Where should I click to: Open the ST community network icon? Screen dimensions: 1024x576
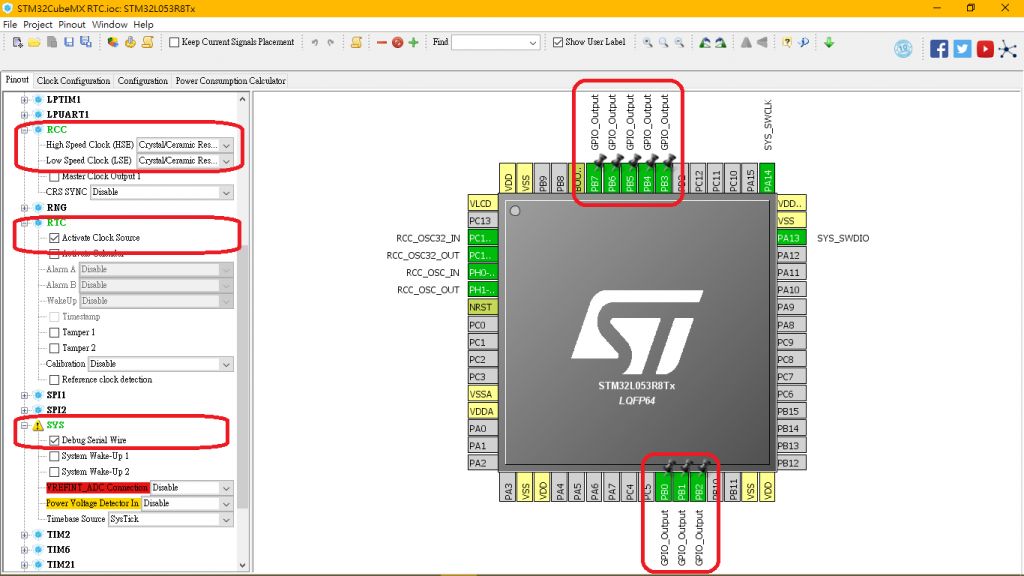(1008, 49)
